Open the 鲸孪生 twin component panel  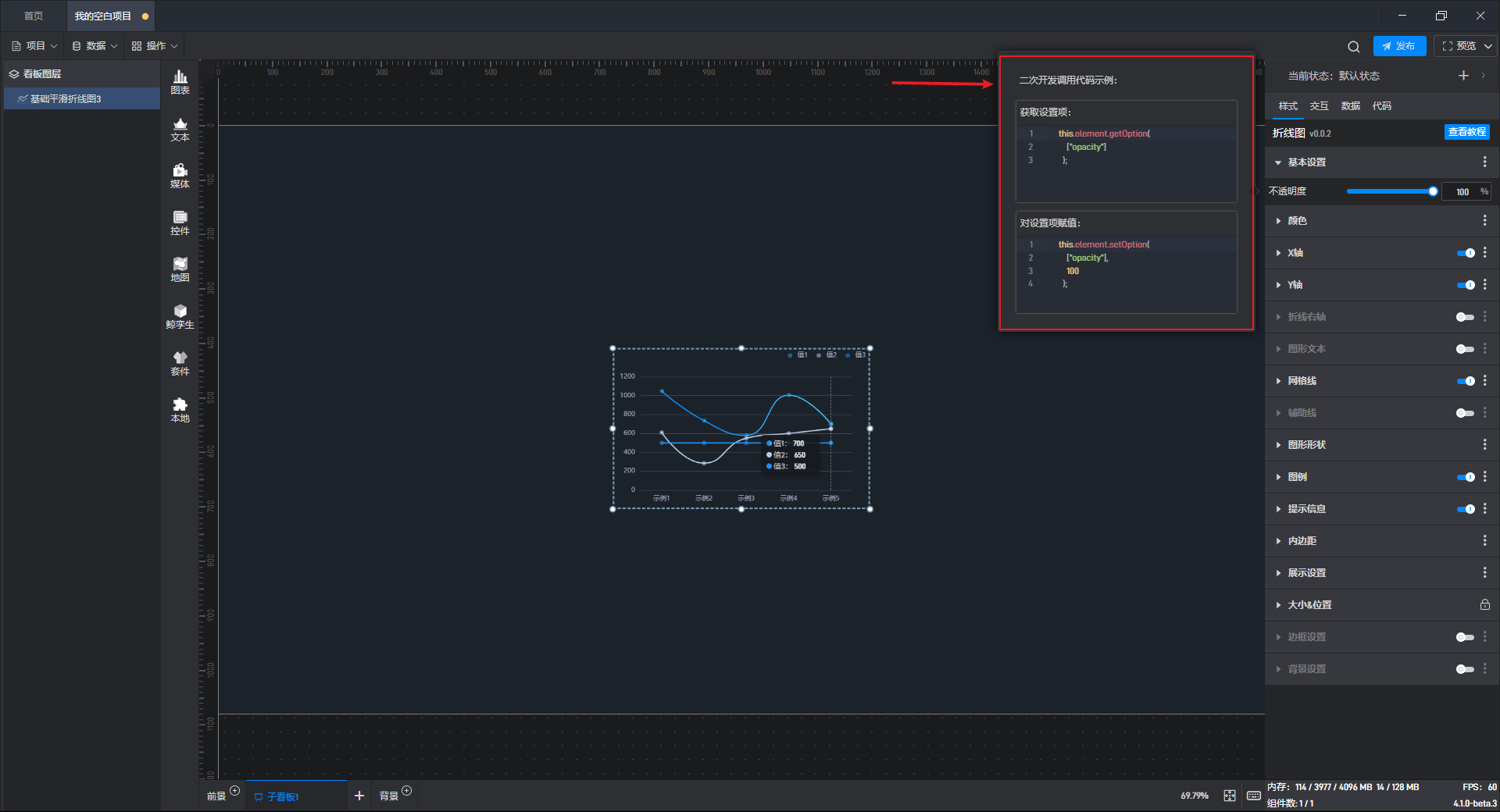(180, 316)
